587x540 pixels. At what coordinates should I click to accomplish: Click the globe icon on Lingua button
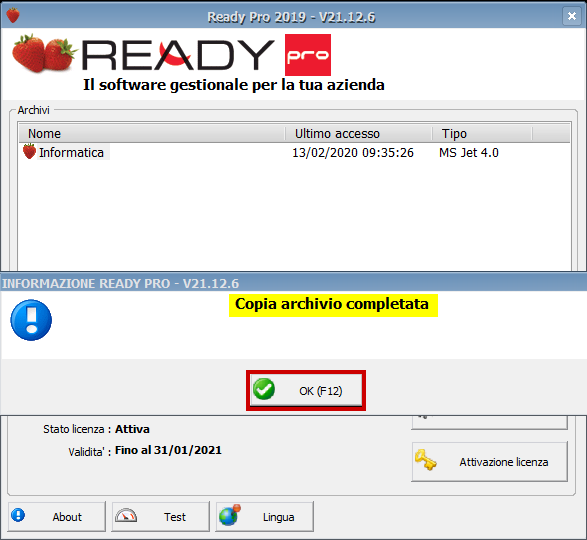(229, 515)
